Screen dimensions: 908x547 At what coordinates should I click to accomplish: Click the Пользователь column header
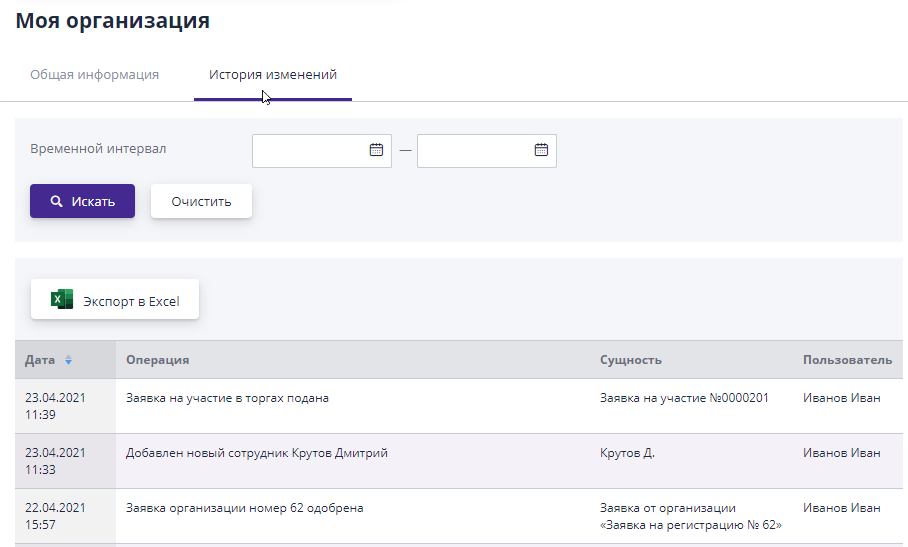click(846, 360)
